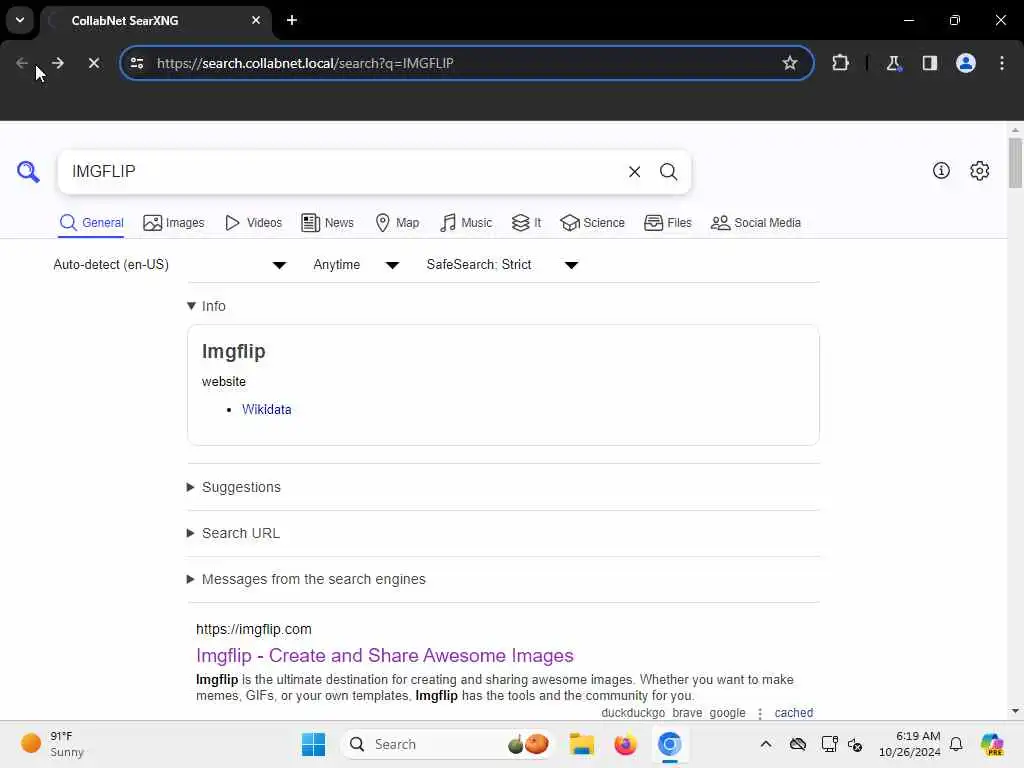The width and height of the screenshot is (1024, 768).
Task: Switch to the Science category tab
Action: click(x=592, y=223)
